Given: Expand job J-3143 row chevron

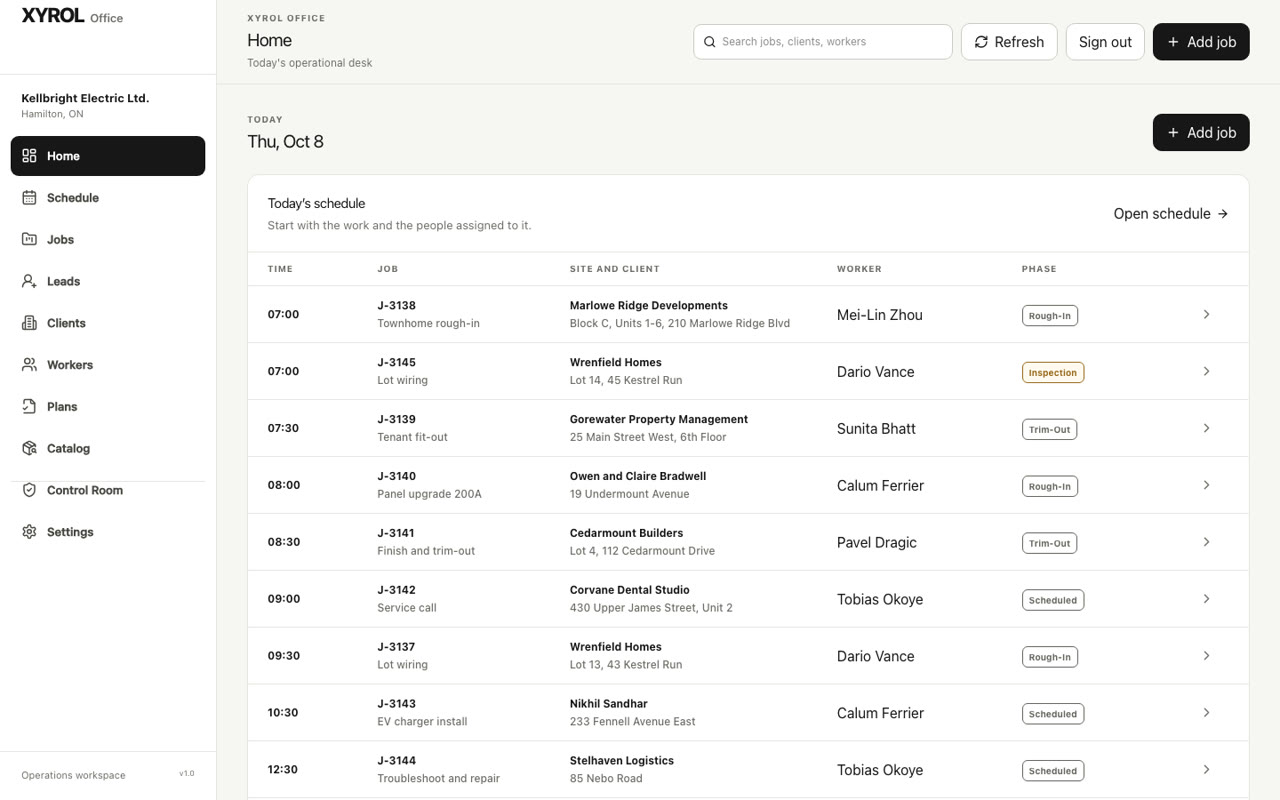Looking at the screenshot, I should coord(1206,713).
